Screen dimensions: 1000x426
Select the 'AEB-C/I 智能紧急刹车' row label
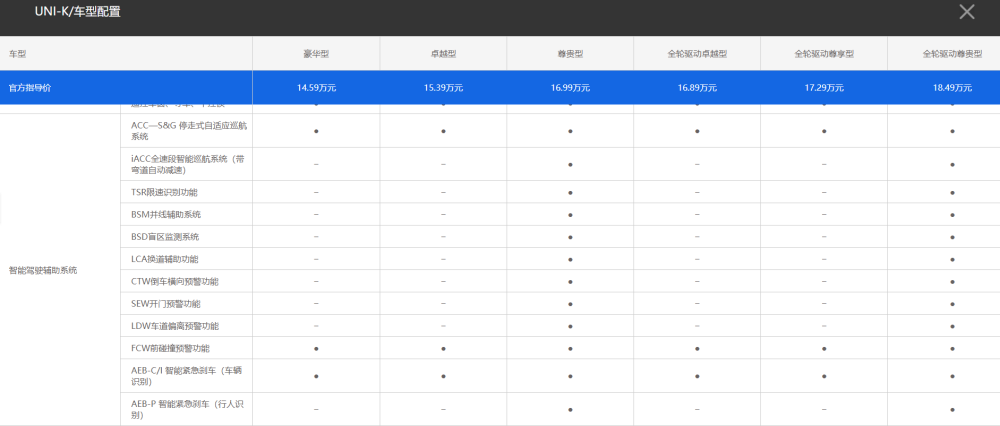pyautogui.click(x=188, y=376)
